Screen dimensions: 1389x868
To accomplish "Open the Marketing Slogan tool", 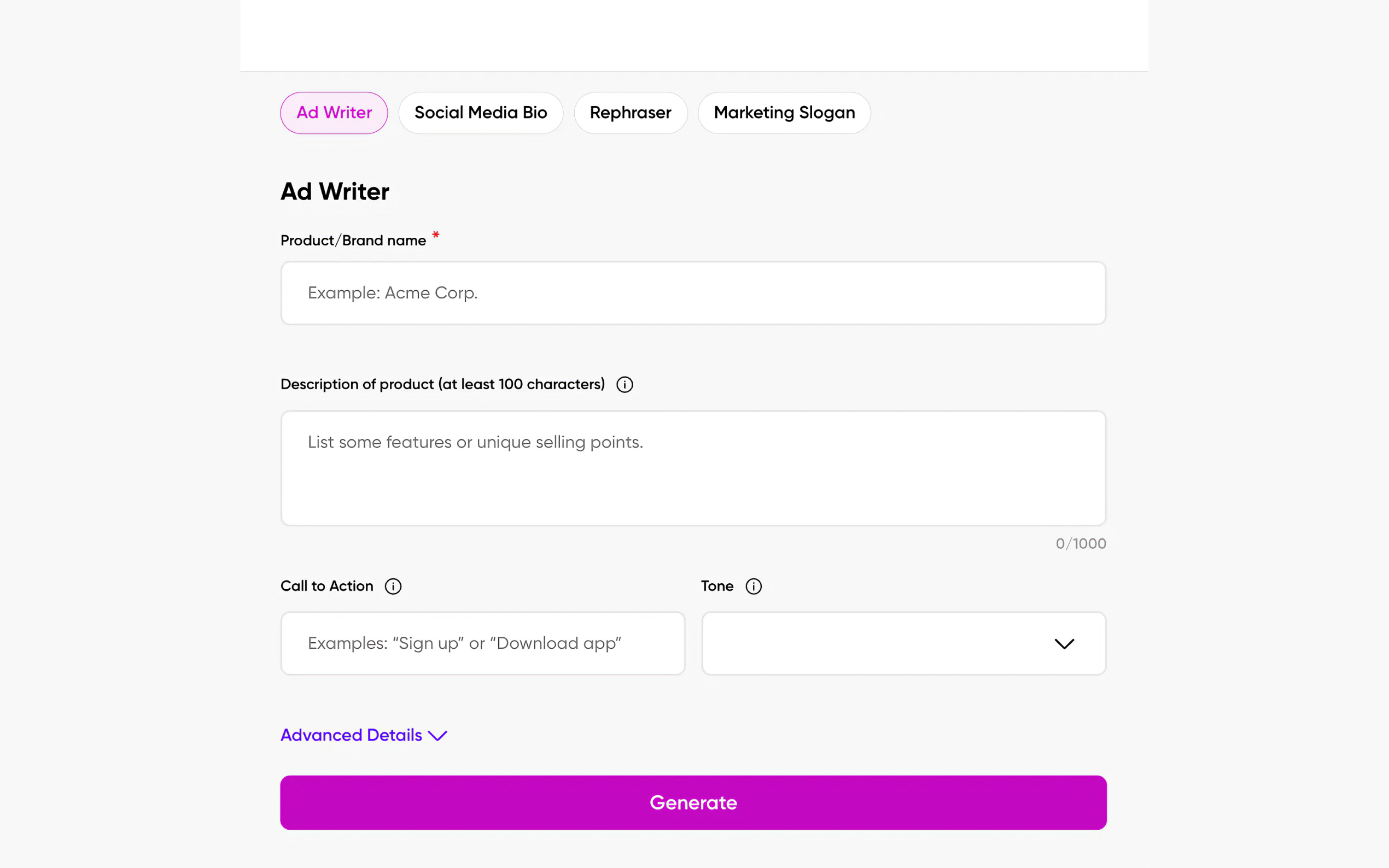I will pos(784,113).
